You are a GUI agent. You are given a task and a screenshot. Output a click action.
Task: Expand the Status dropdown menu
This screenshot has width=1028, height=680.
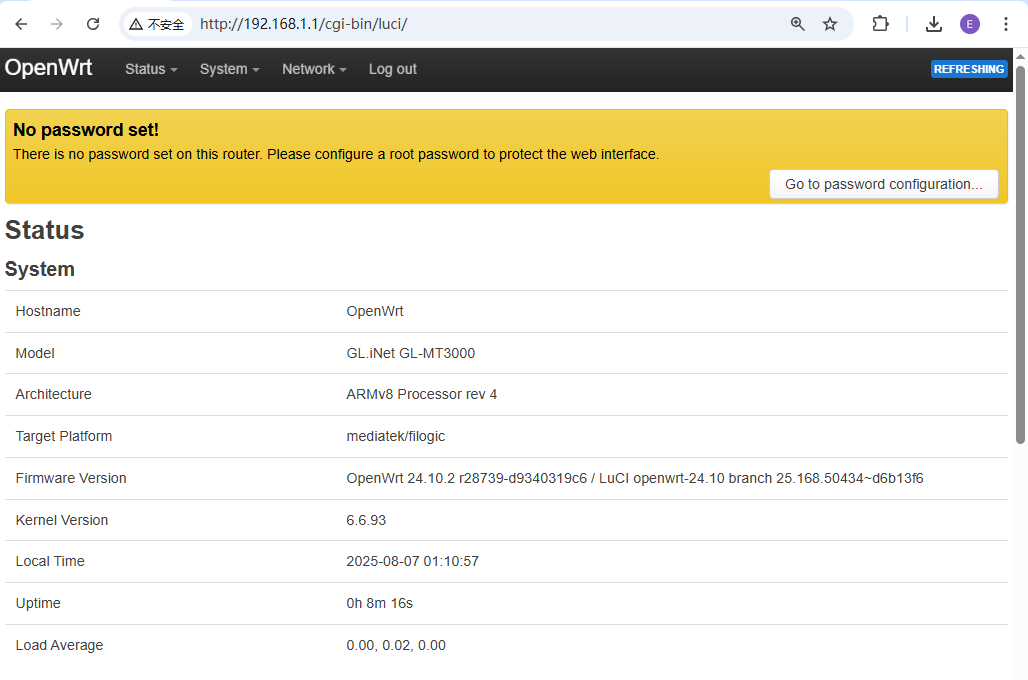(151, 69)
